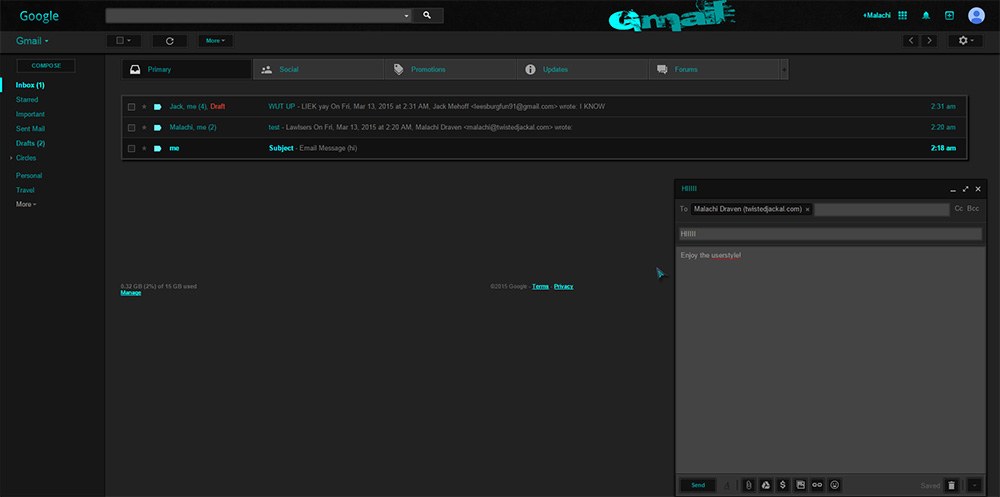This screenshot has width=1000, height=497.
Task: Switch to the Promotions tab
Action: coord(450,70)
